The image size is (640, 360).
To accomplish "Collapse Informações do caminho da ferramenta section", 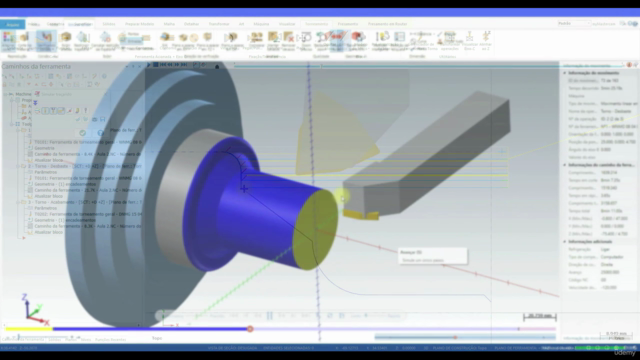I will click(565, 165).
